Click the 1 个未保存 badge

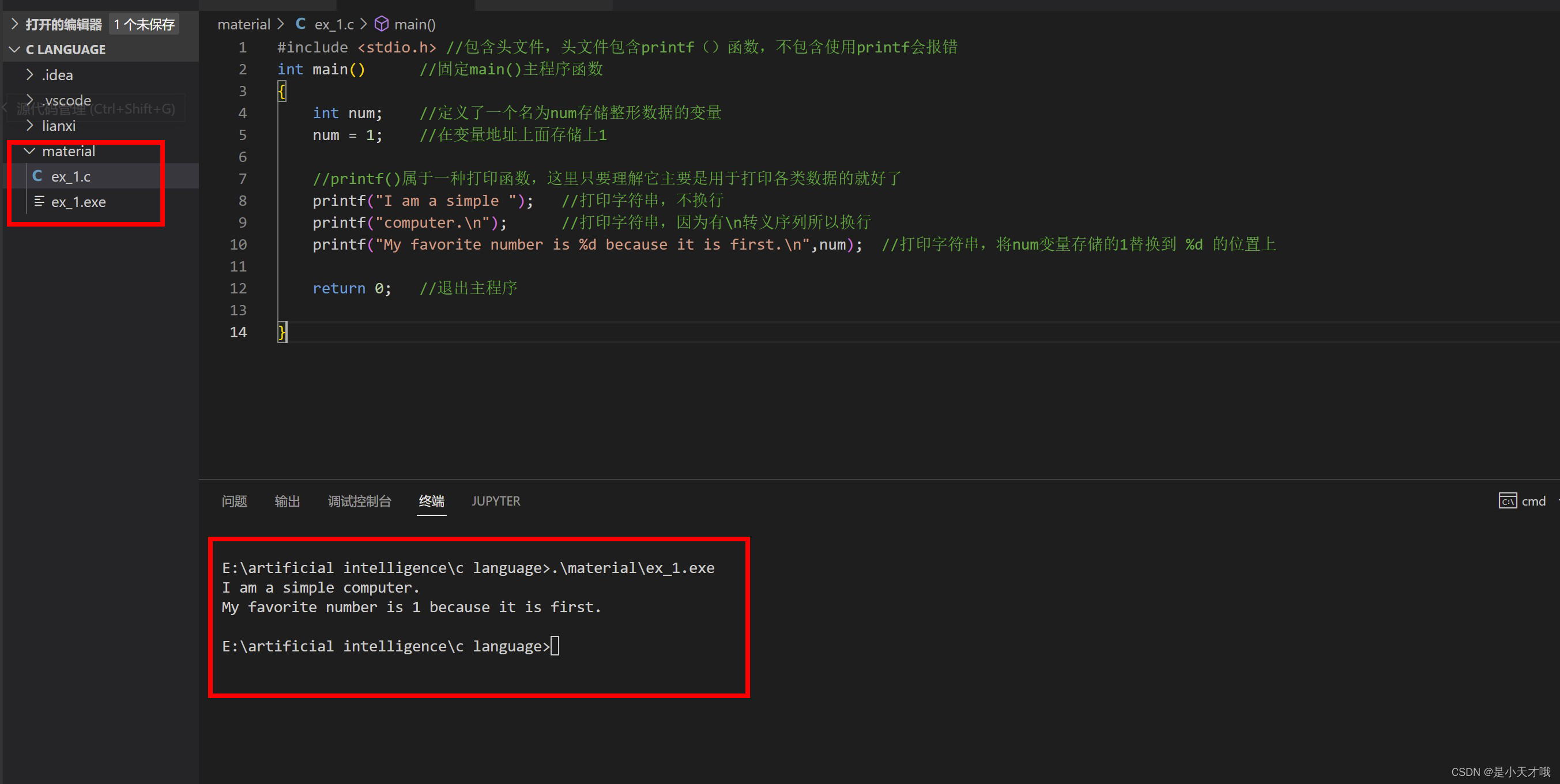click(144, 24)
